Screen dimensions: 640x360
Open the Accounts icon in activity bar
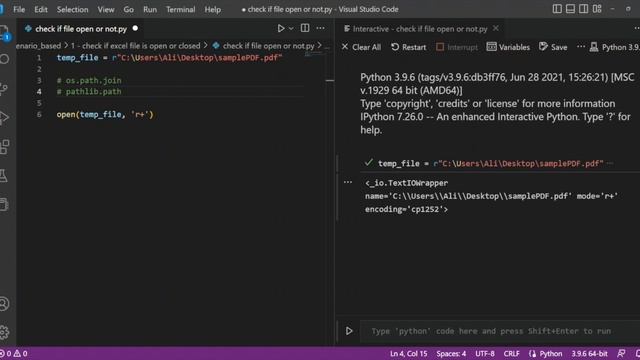click(4, 304)
